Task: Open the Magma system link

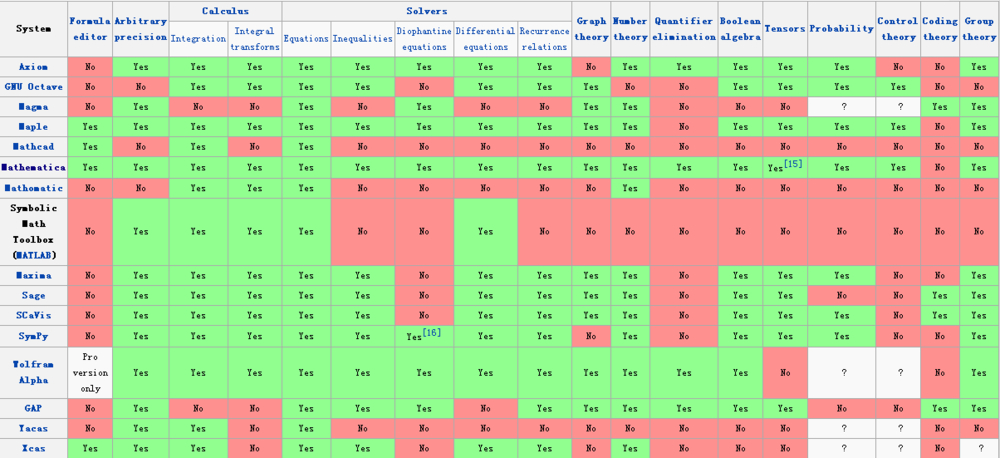Action: click(x=33, y=107)
